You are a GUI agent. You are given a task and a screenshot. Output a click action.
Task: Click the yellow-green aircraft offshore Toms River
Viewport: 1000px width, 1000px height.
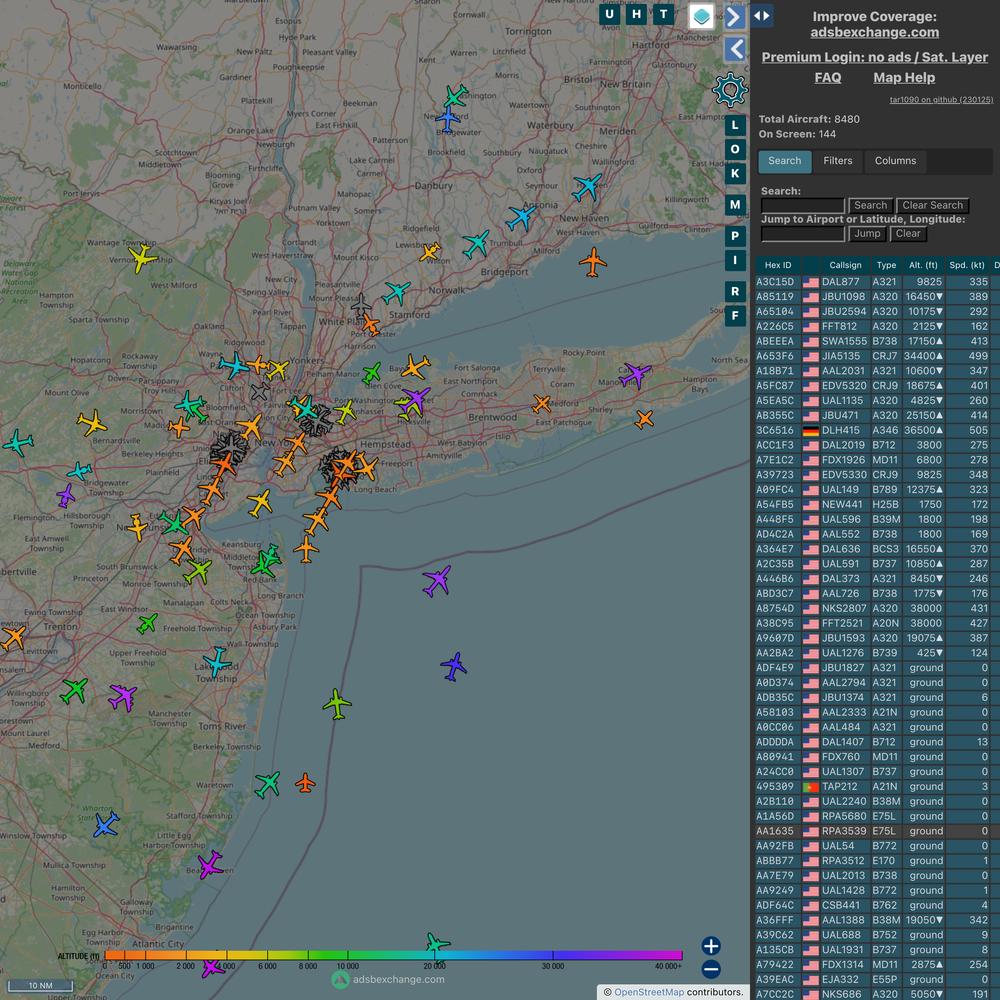(x=337, y=704)
